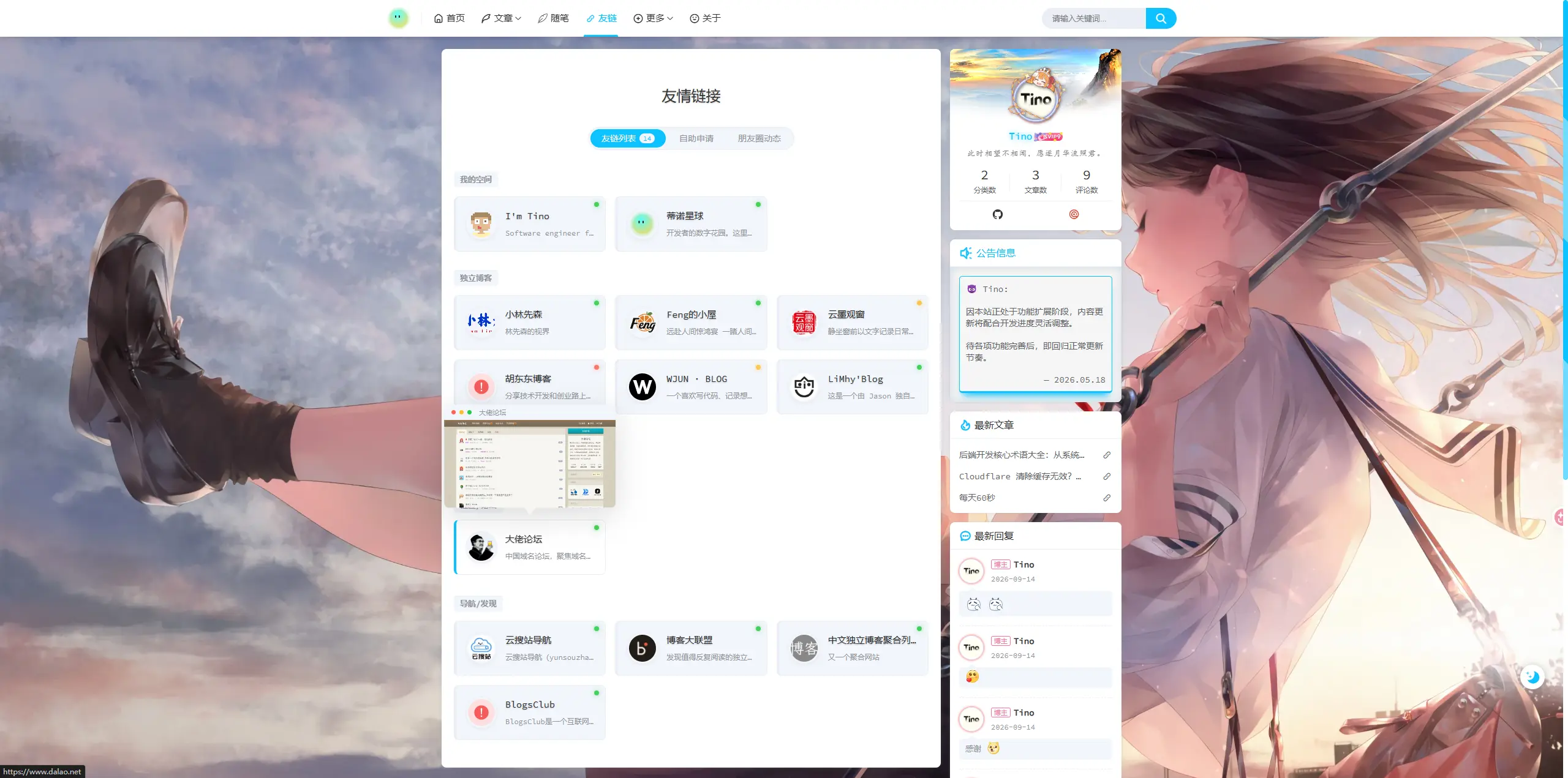The width and height of the screenshot is (1568, 778).
Task: Click the site logo avatar in navbar
Action: click(x=398, y=18)
